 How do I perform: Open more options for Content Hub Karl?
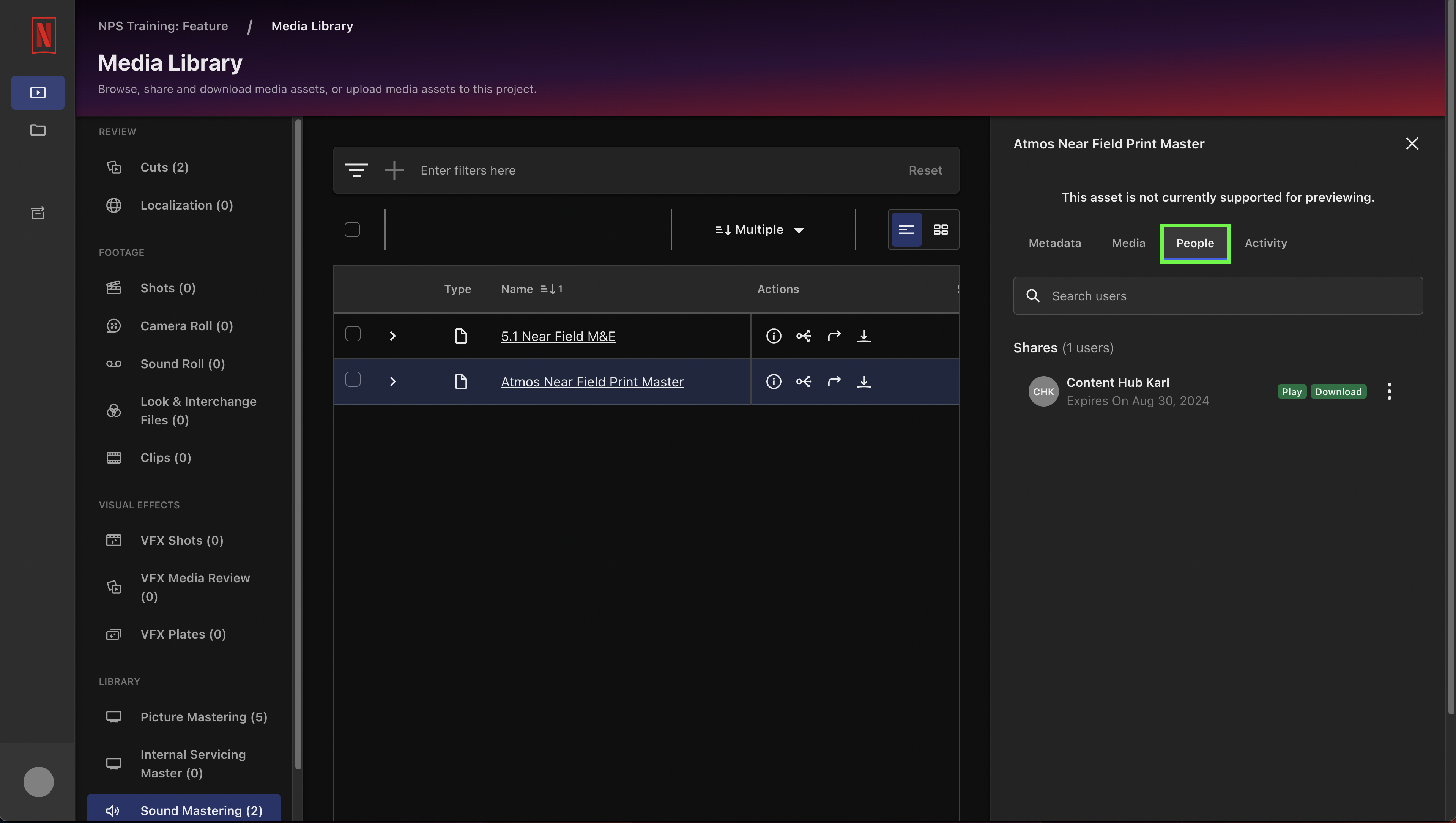[x=1389, y=391]
